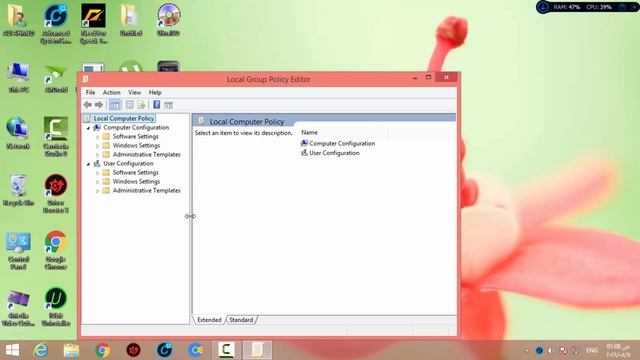640x360 pixels.
Task: Select Administrative Templates folder under User Configuration
Action: [x=147, y=190]
